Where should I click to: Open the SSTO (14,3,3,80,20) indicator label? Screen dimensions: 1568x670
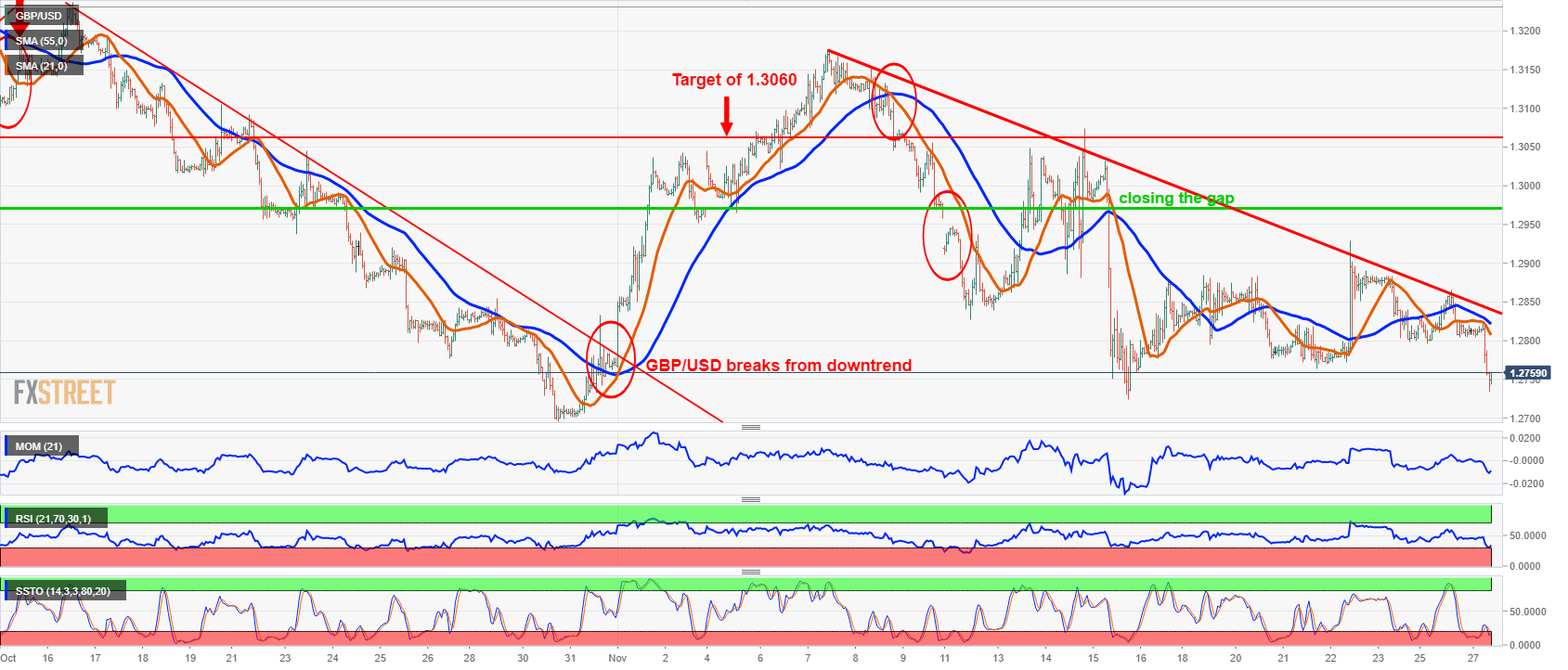pyautogui.click(x=65, y=591)
